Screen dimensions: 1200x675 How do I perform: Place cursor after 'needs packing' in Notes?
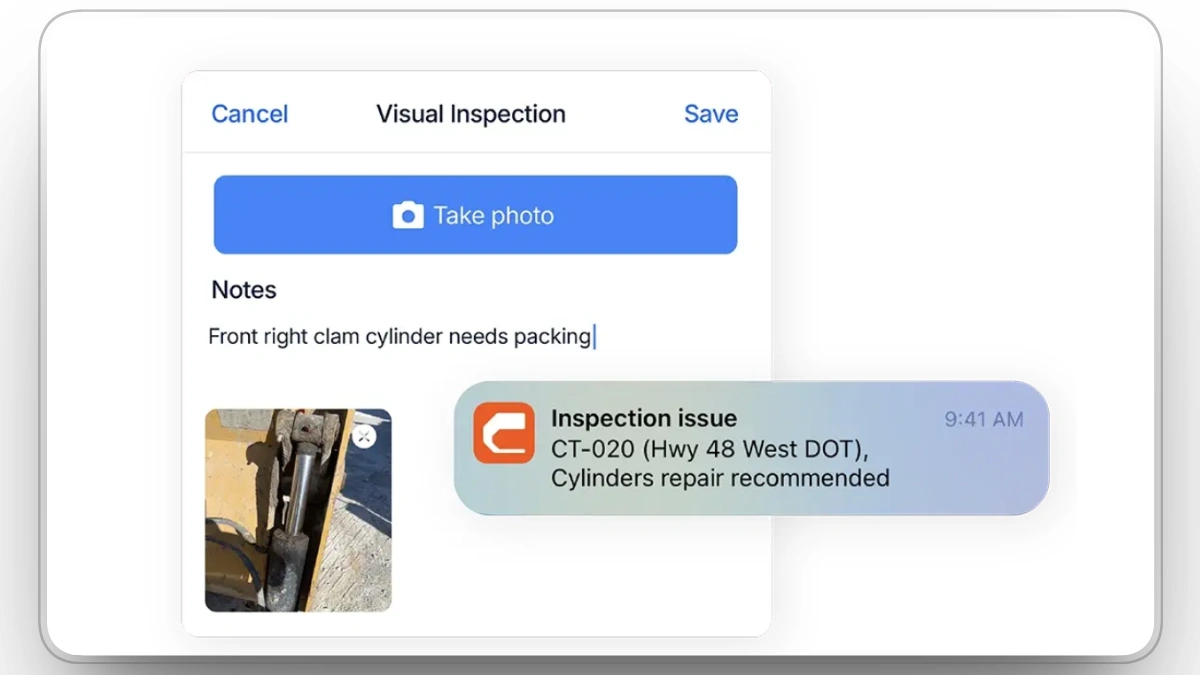[593, 336]
